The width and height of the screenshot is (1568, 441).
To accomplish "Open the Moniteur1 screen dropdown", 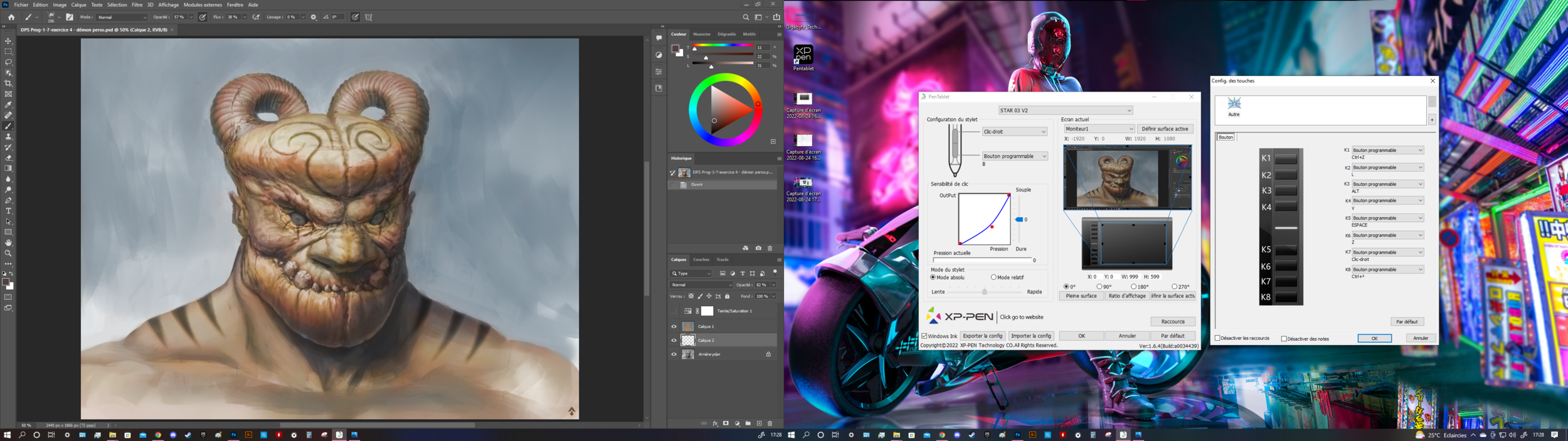I will point(1099,129).
